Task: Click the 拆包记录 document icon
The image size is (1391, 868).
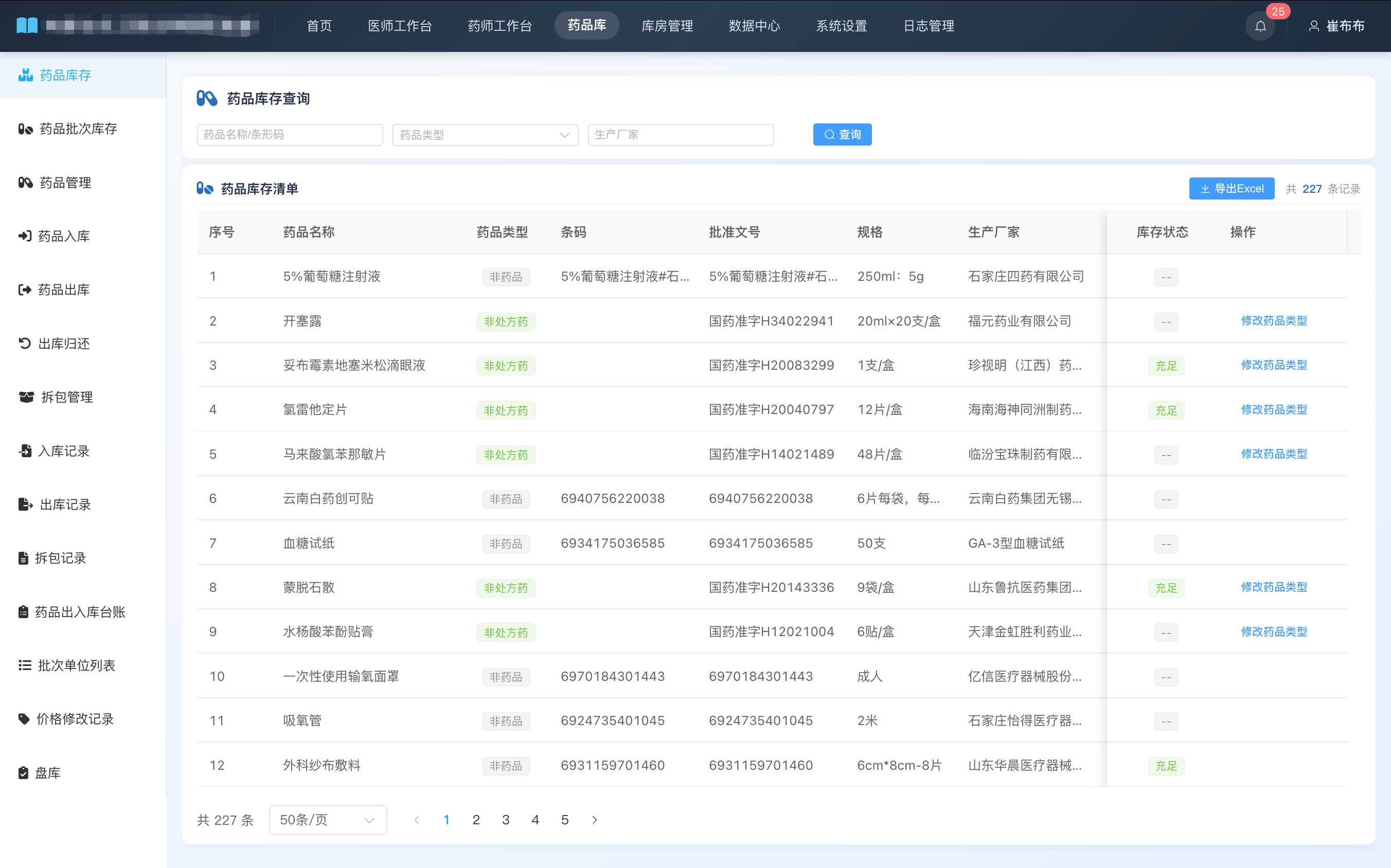Action: coord(23,558)
